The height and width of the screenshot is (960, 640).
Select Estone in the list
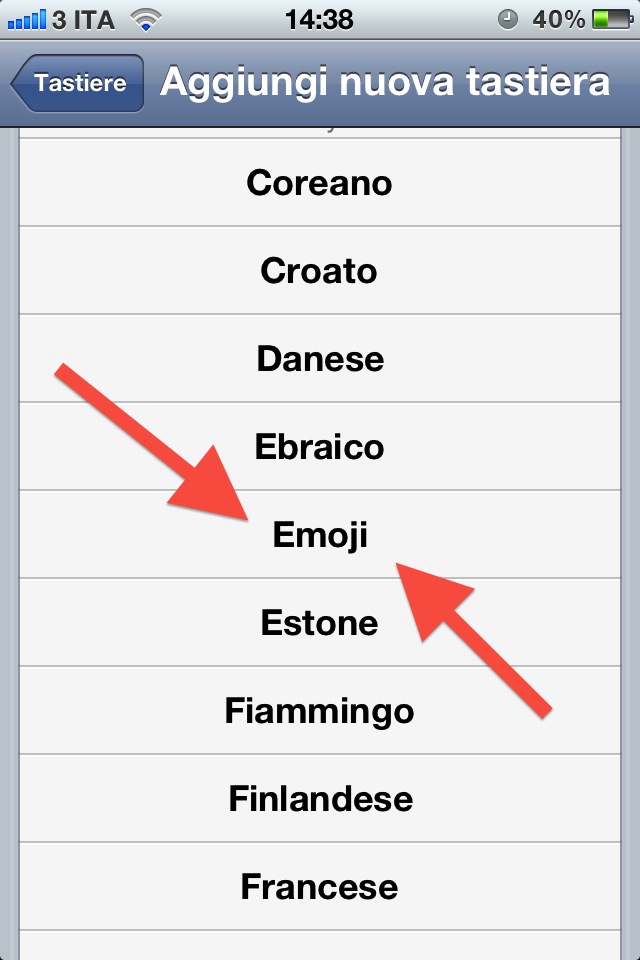tap(319, 623)
